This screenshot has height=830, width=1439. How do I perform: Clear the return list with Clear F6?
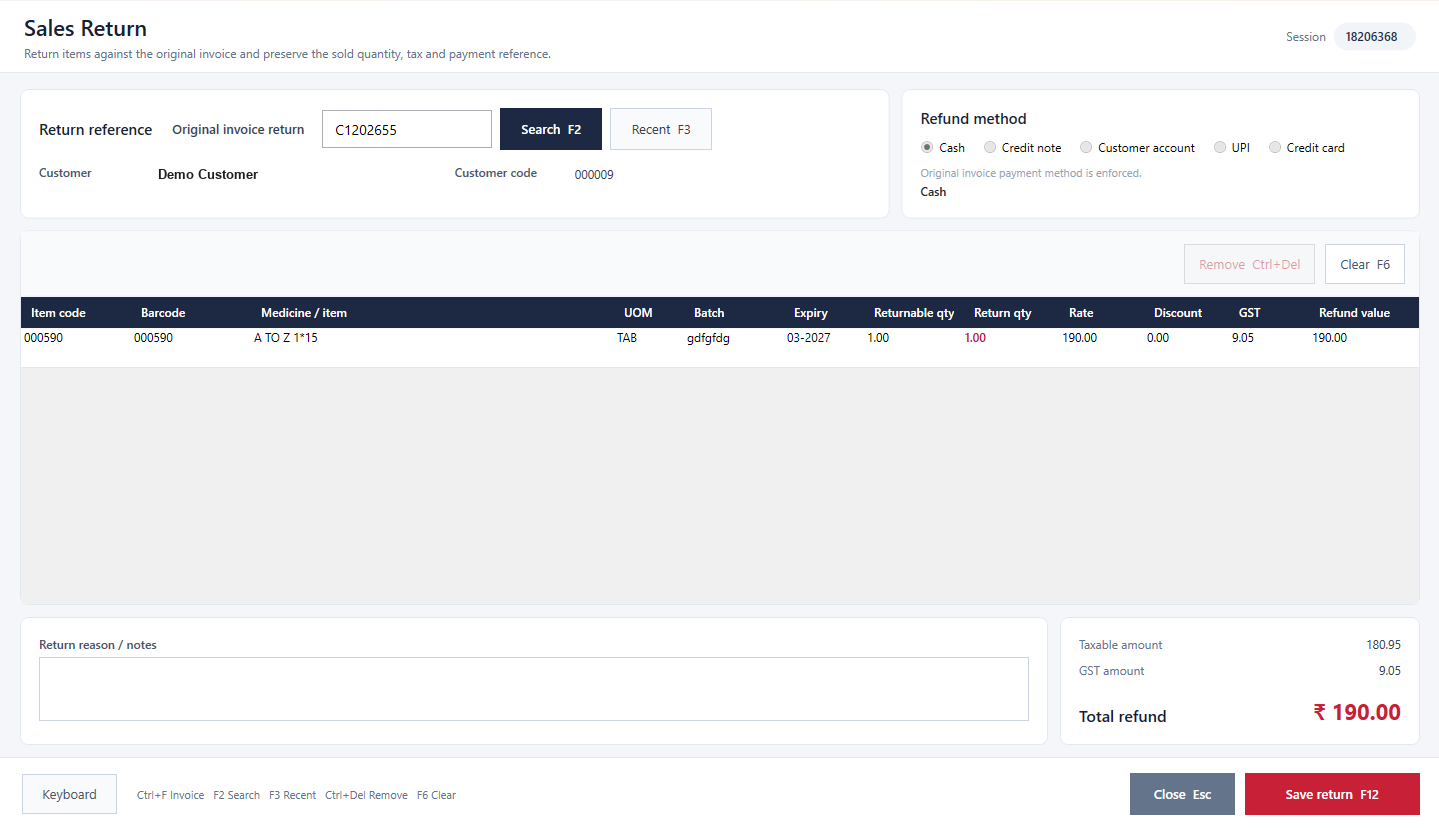click(1365, 264)
